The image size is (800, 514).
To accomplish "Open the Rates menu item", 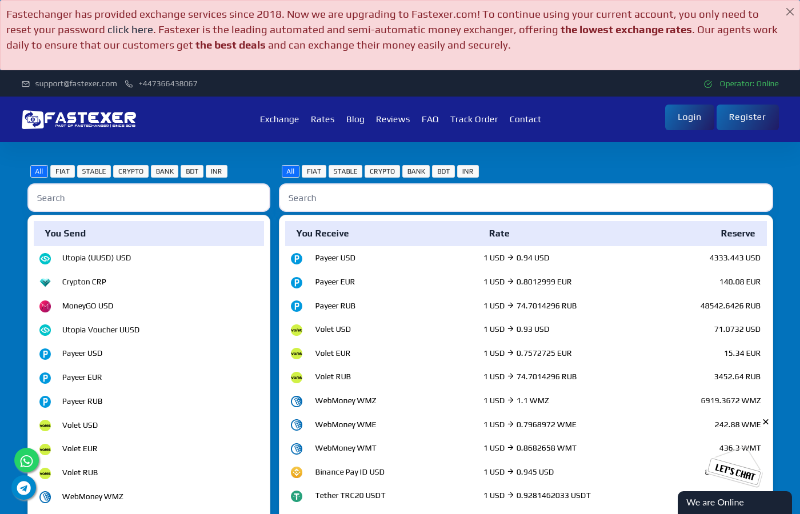I will 322,119.
